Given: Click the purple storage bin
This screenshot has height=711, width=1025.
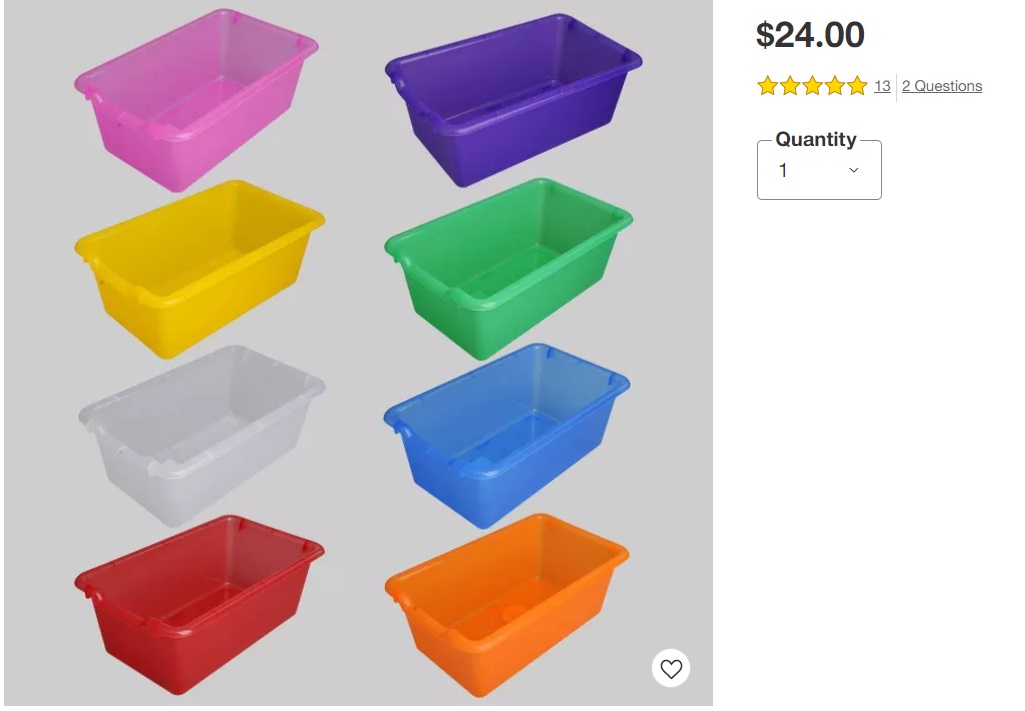Looking at the screenshot, I should (x=513, y=100).
